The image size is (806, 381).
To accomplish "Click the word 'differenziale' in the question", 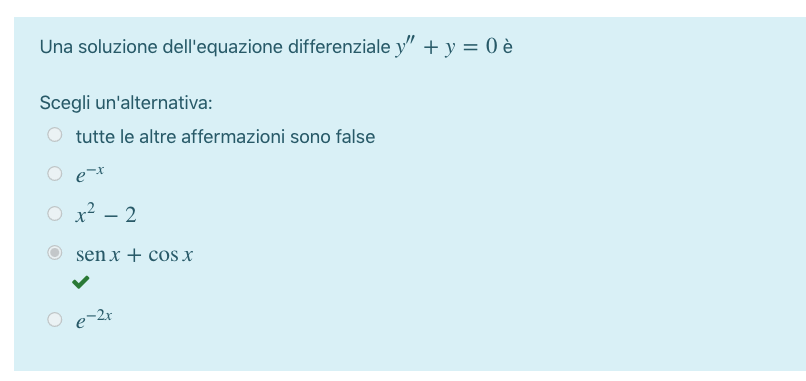I will coord(339,47).
